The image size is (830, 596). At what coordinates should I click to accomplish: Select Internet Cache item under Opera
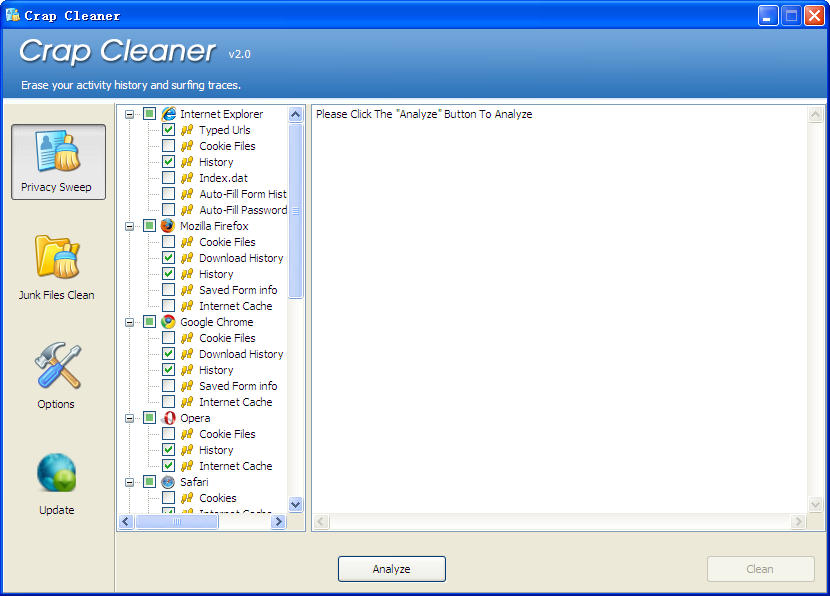tap(235, 466)
